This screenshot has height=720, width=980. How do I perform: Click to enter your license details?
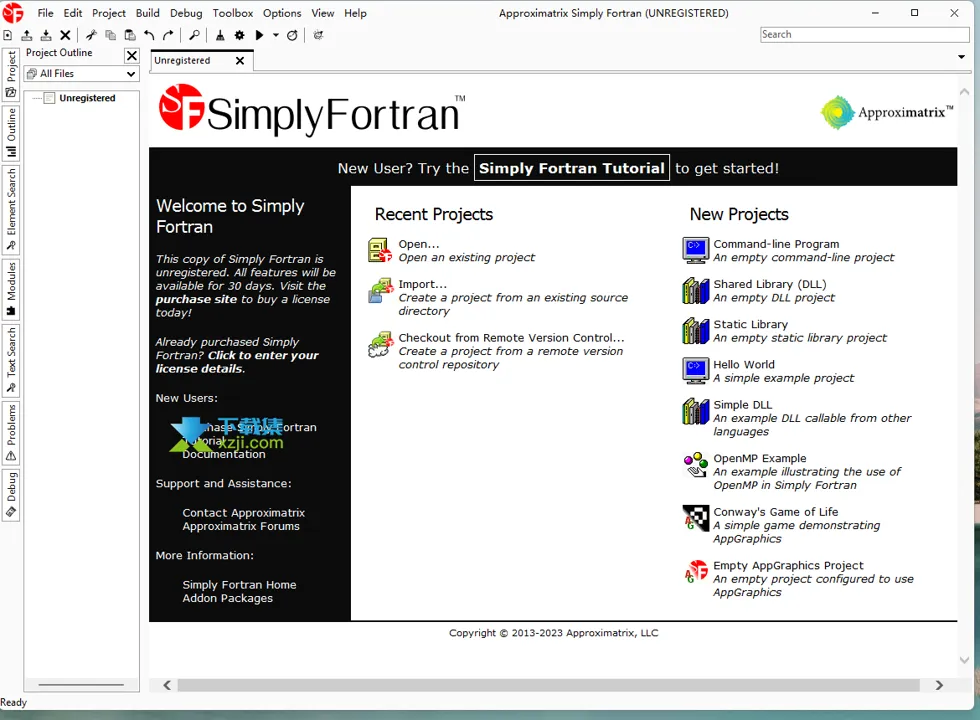coord(237,362)
